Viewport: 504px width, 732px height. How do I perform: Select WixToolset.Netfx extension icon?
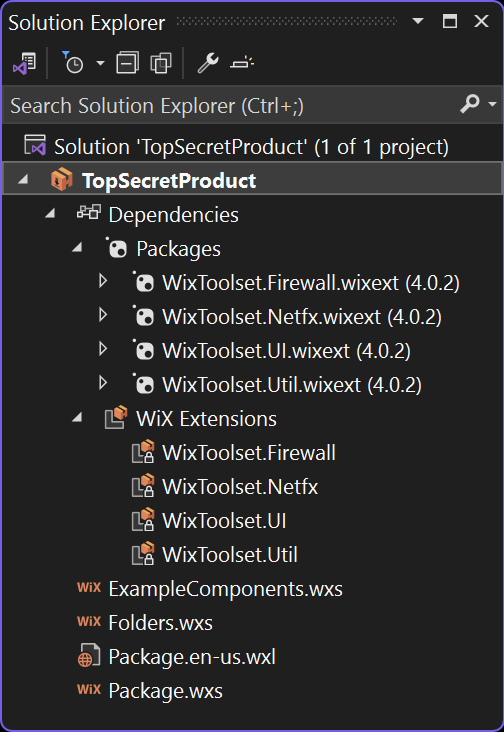click(143, 486)
